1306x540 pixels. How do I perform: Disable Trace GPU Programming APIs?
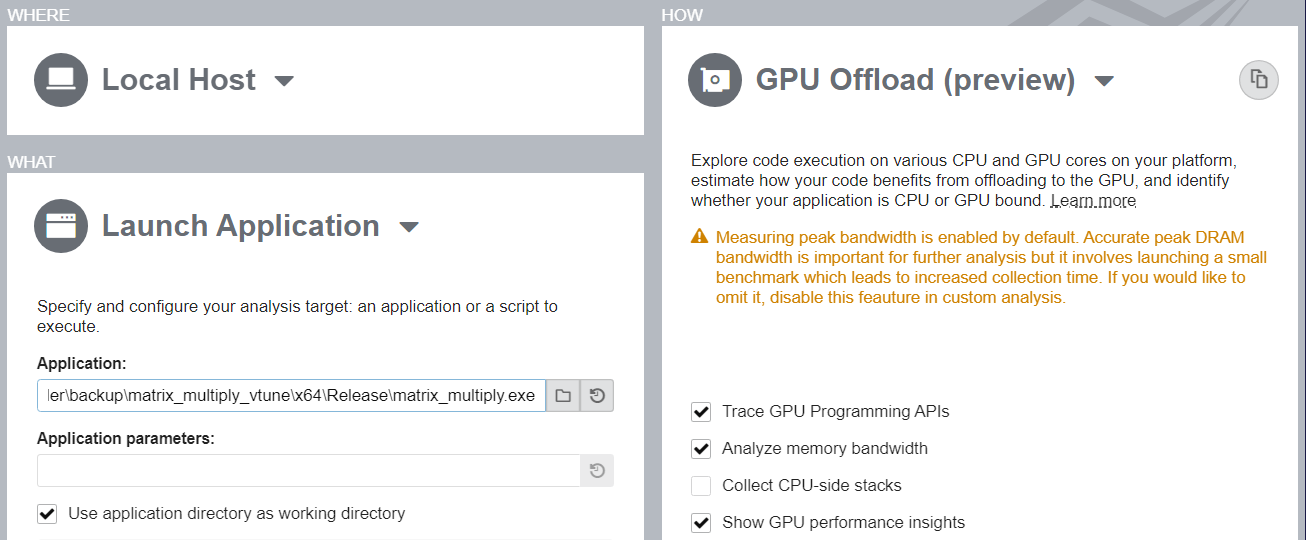701,412
